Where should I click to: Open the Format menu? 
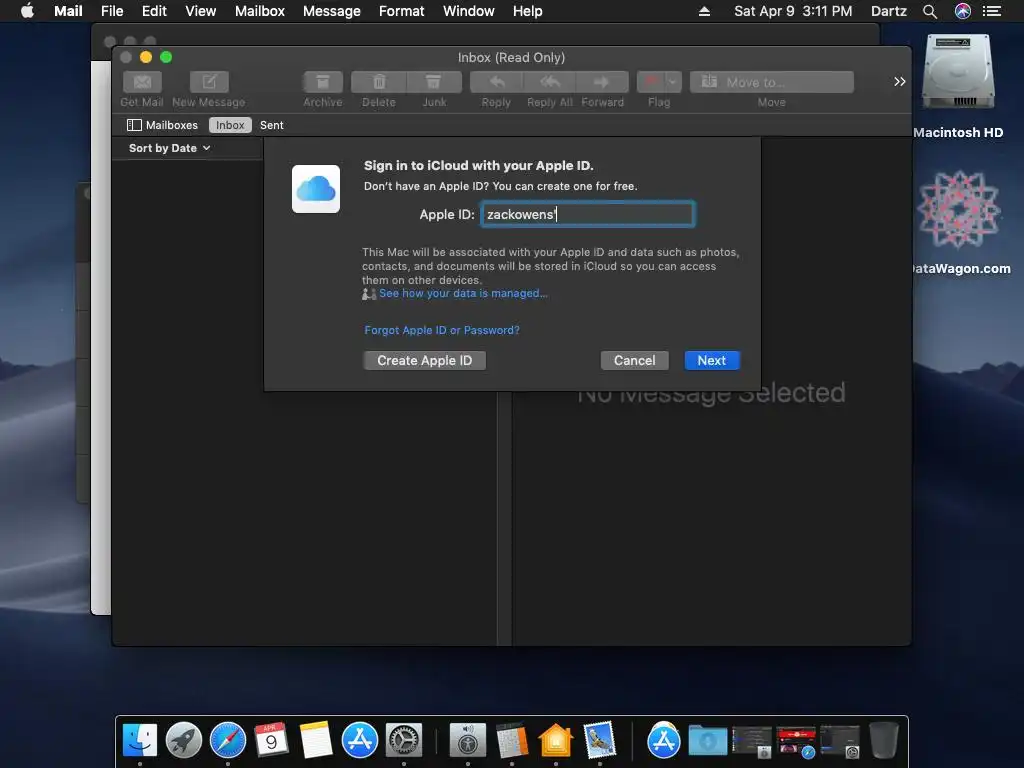click(402, 11)
